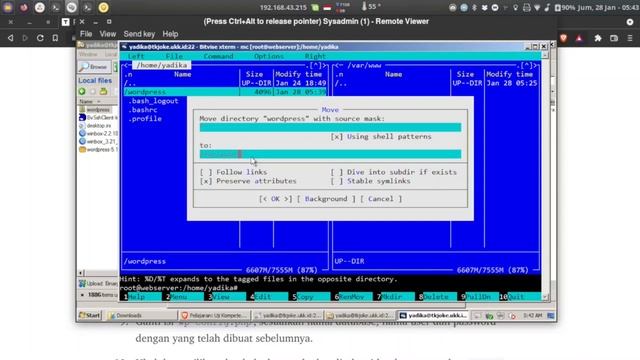The image size is (640, 360).
Task: Open the Remote Viewer View menu
Action: pos(108,34)
